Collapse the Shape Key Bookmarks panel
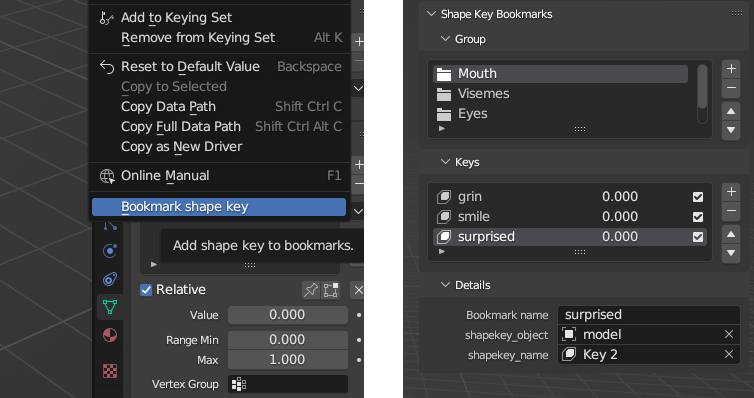Screen dimensions: 754x398 [x=431, y=14]
